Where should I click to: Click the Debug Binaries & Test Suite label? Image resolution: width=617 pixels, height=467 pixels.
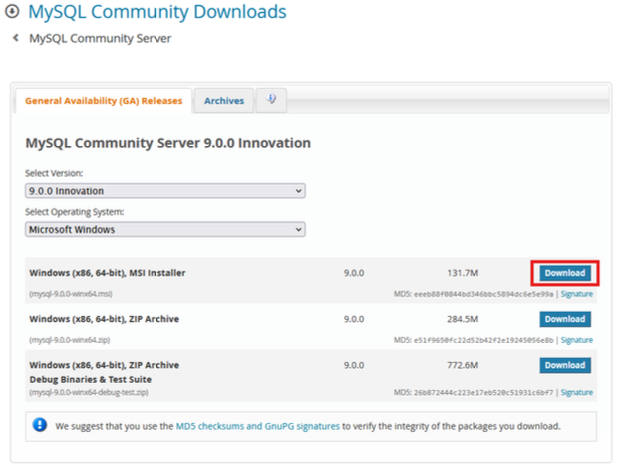91,379
